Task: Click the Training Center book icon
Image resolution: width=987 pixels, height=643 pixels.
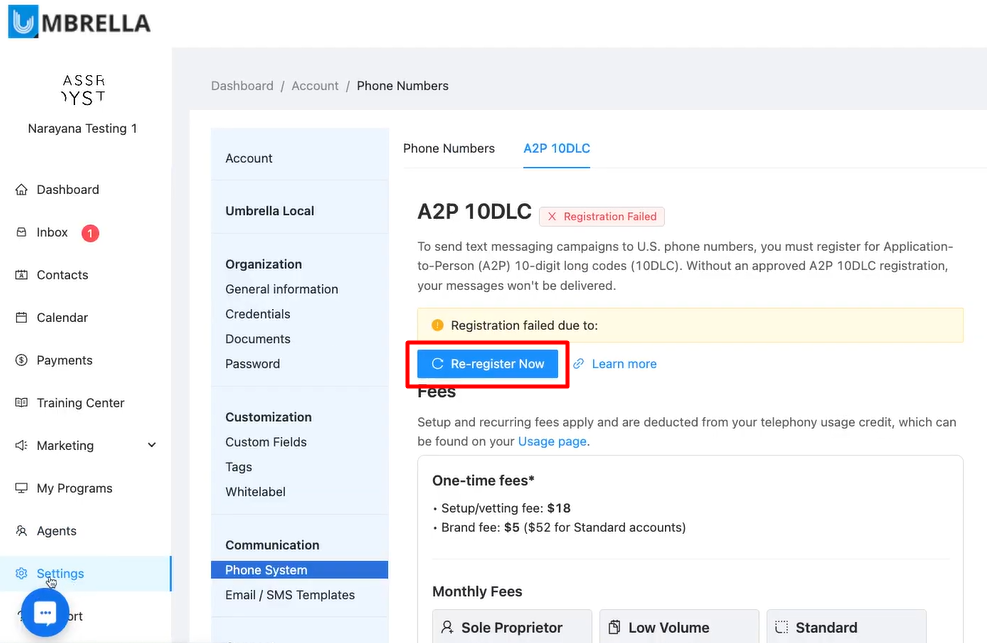Action: pos(22,403)
